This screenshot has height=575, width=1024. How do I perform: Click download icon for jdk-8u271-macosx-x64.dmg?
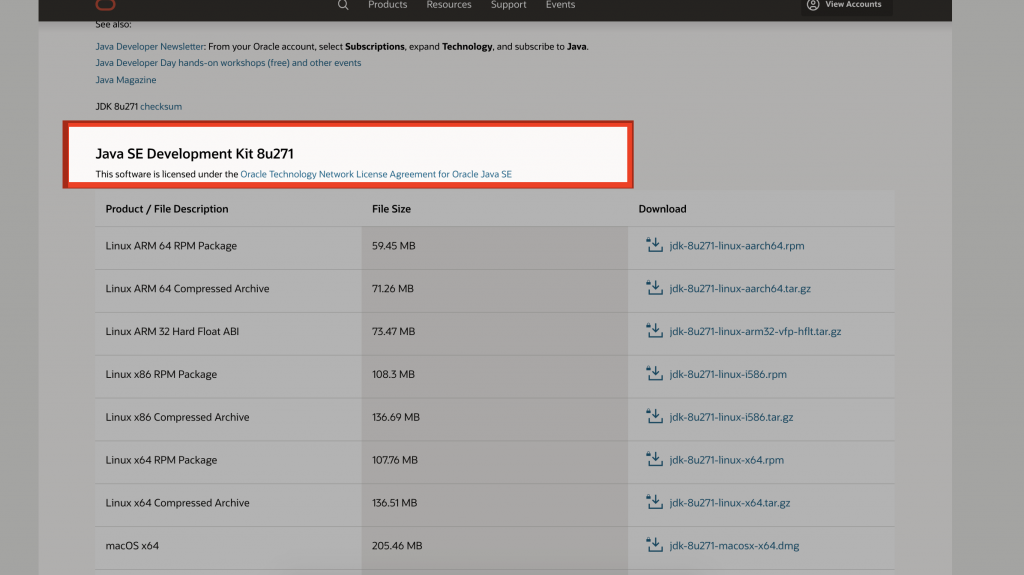(x=654, y=545)
